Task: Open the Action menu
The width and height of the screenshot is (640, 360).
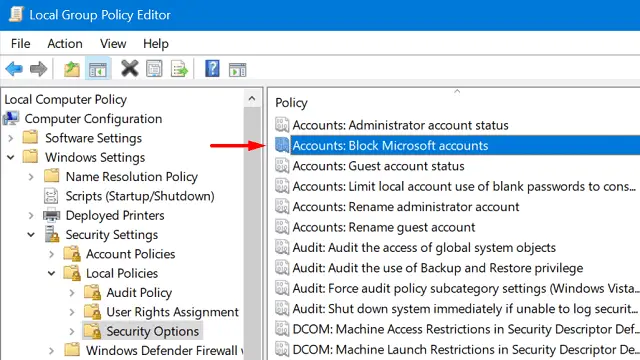Action: pyautogui.click(x=65, y=44)
